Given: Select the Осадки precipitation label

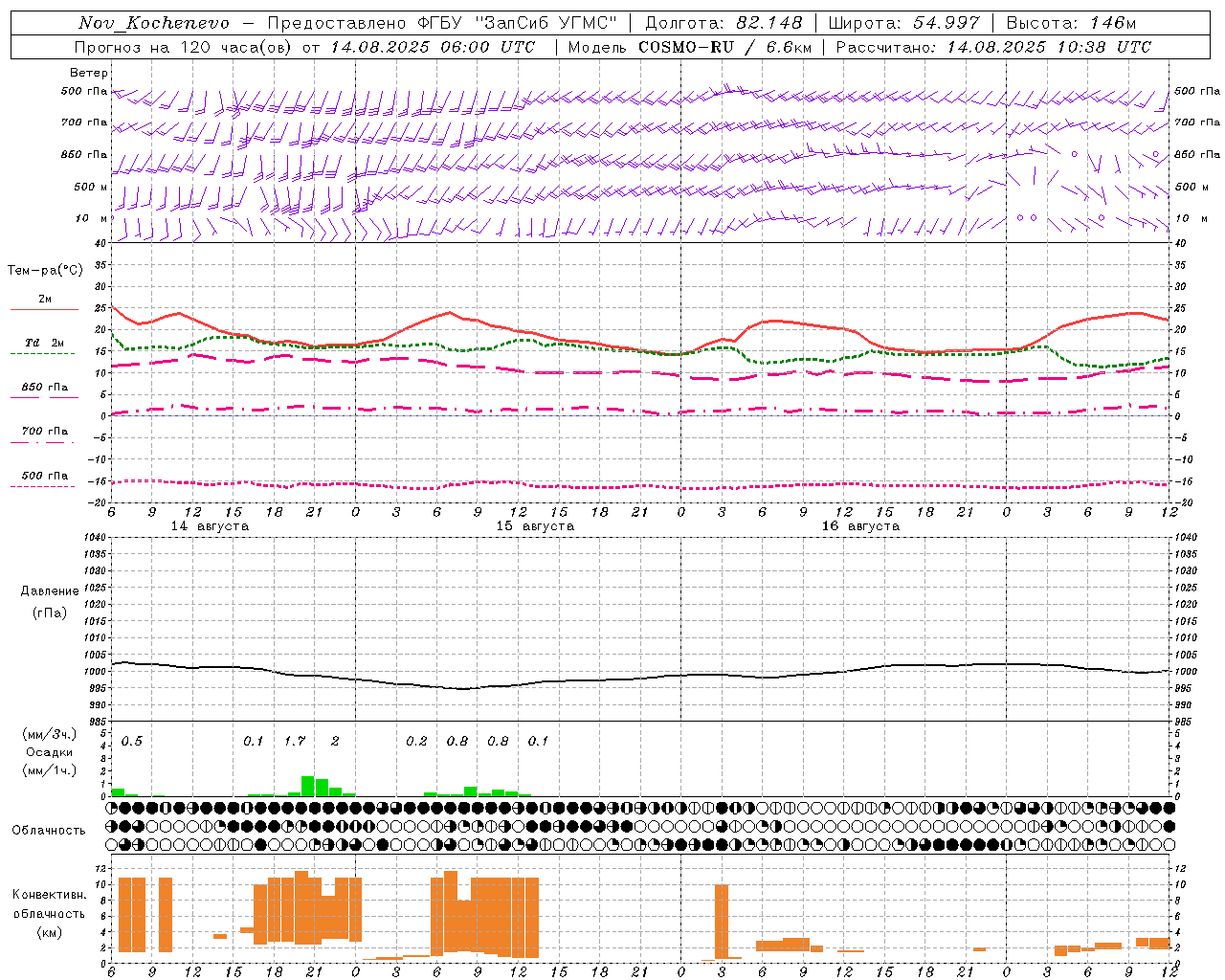Looking at the screenshot, I should tap(50, 752).
